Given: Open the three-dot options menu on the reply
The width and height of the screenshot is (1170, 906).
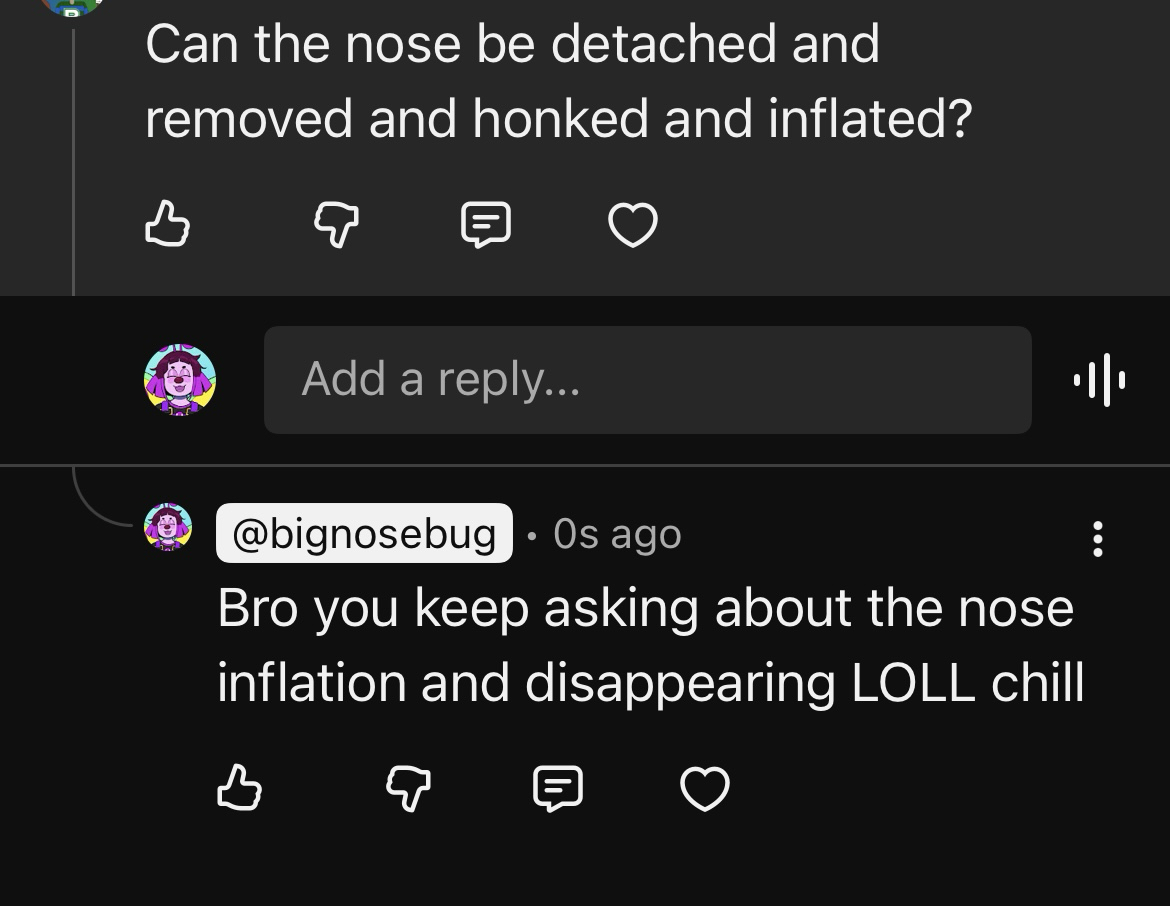Looking at the screenshot, I should coord(1097,538).
